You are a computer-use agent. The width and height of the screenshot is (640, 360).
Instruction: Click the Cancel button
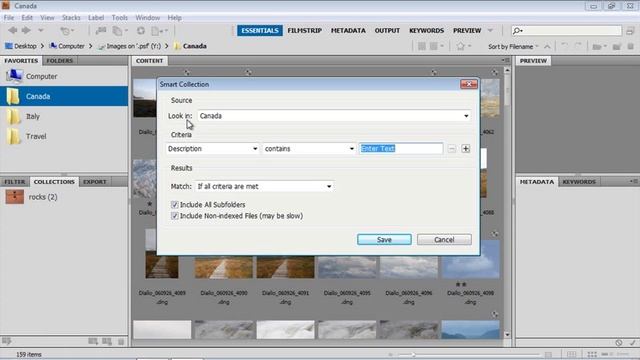click(x=444, y=240)
